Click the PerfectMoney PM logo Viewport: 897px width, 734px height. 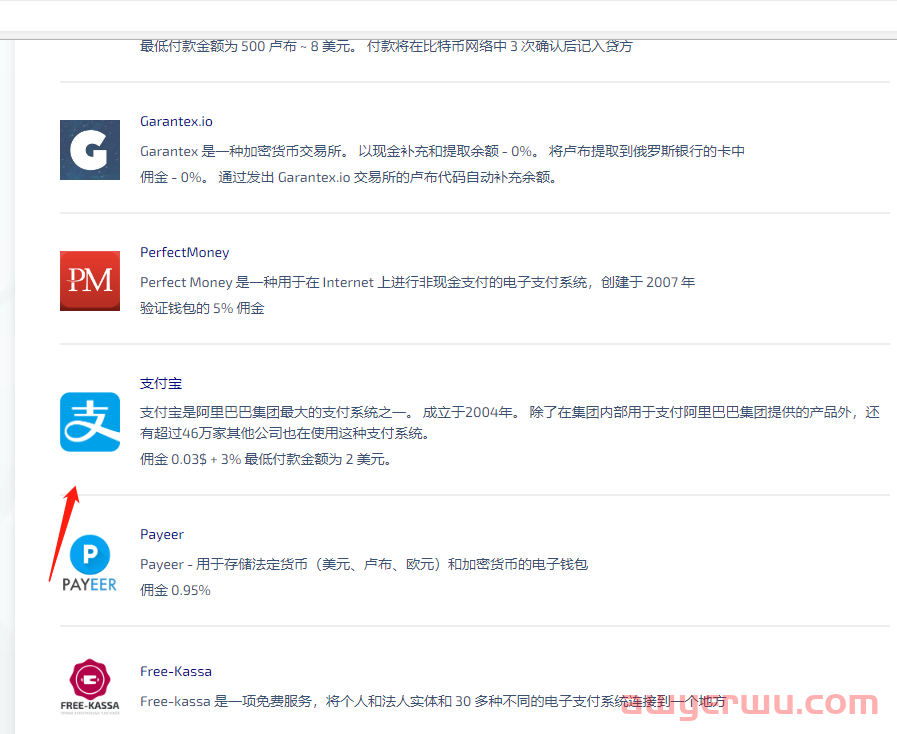[x=90, y=281]
